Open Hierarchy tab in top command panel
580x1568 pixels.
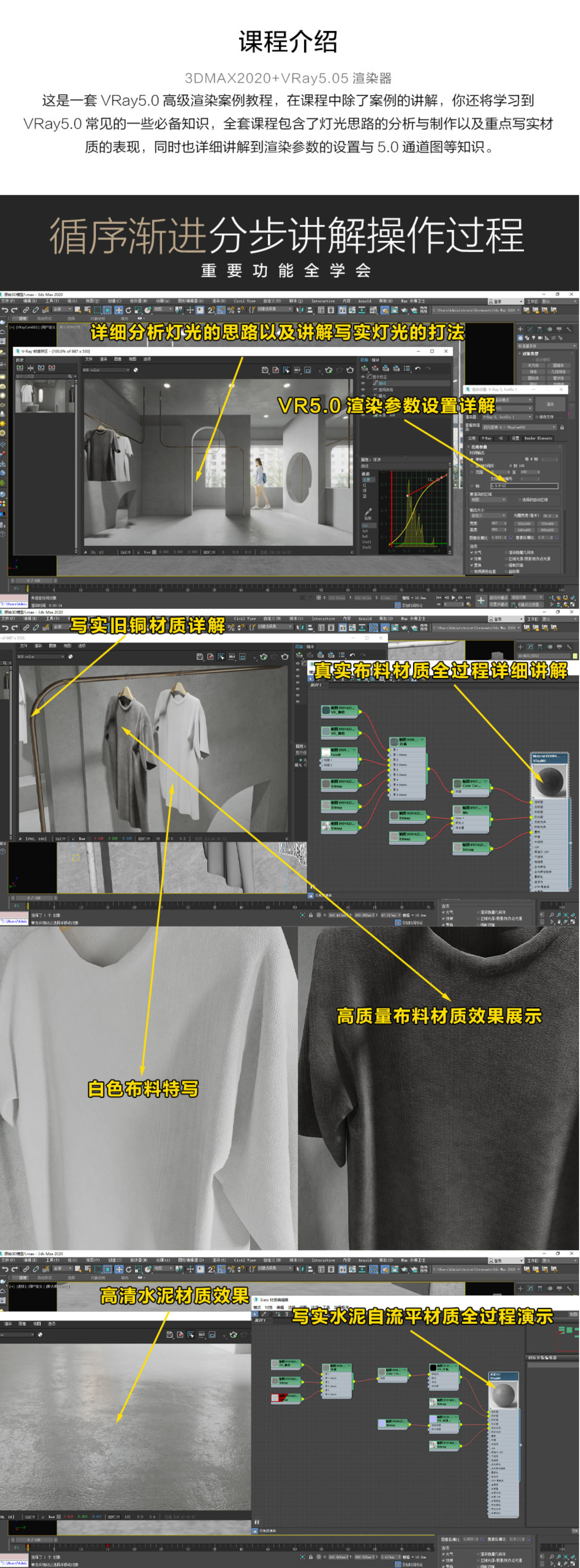pyautogui.click(x=539, y=329)
